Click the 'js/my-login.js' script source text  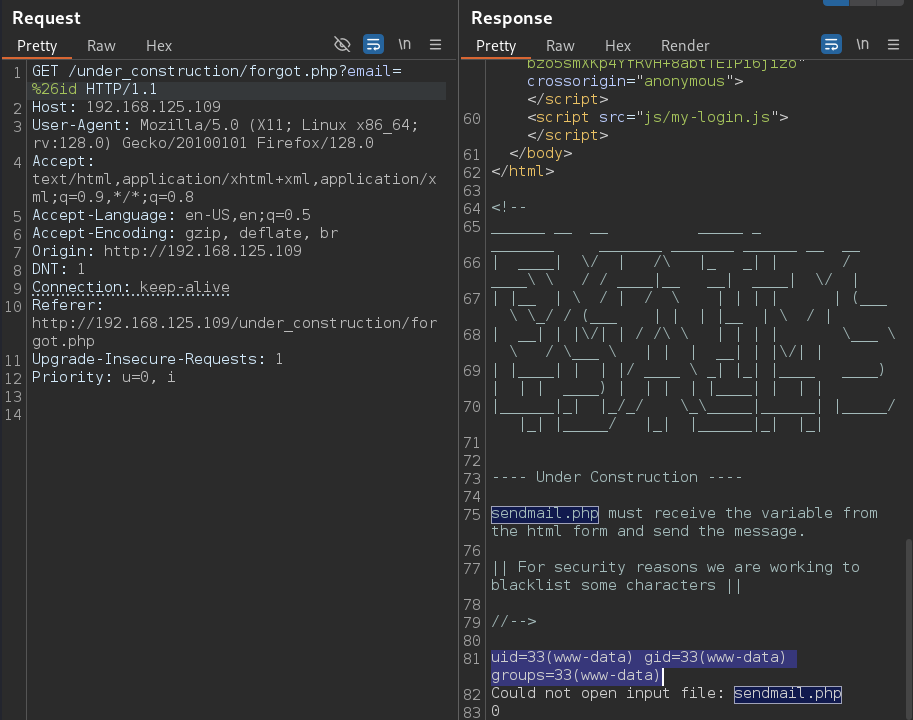tap(707, 118)
